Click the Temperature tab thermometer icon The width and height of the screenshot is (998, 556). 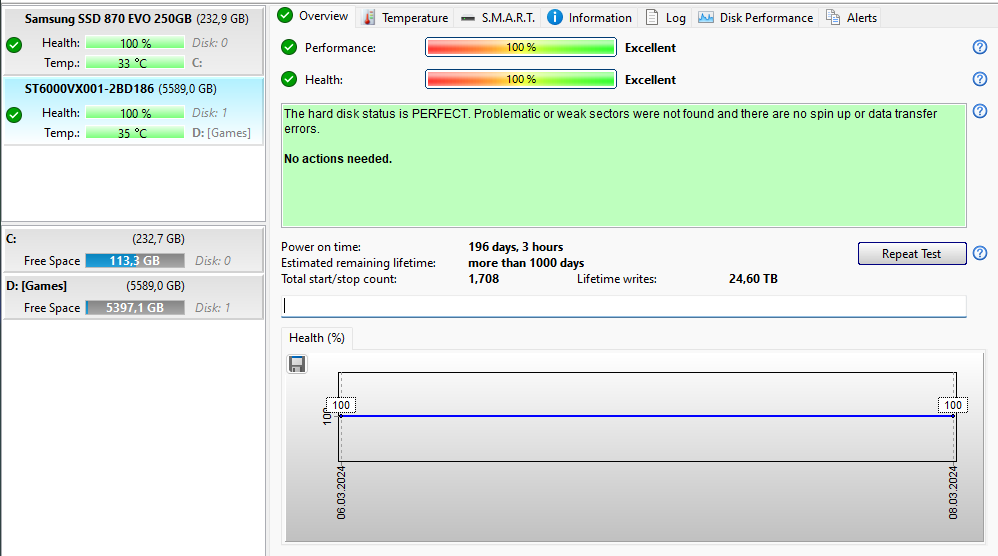click(369, 18)
